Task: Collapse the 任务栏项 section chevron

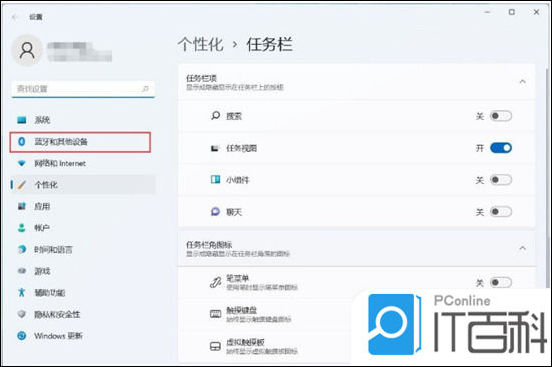Action: click(x=522, y=82)
